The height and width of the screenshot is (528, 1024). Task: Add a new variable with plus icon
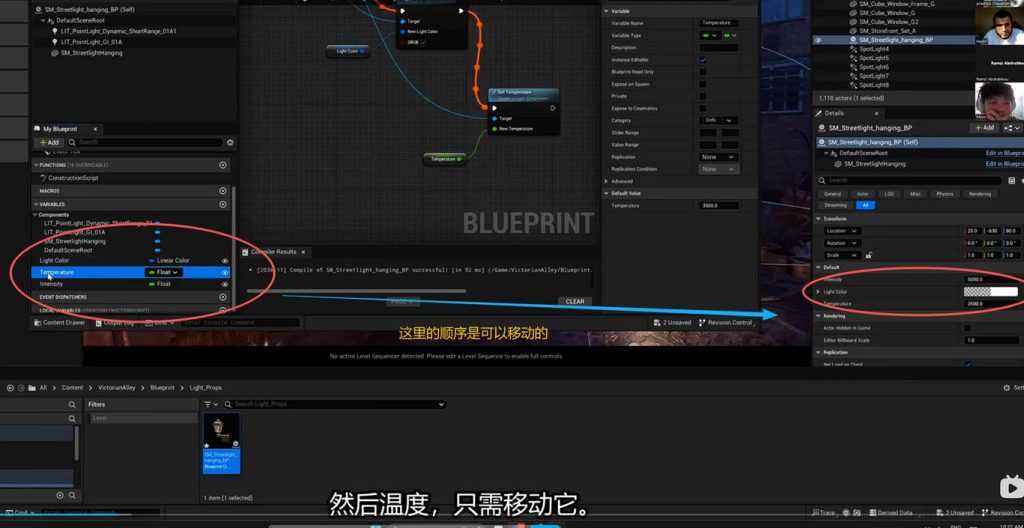click(223, 204)
